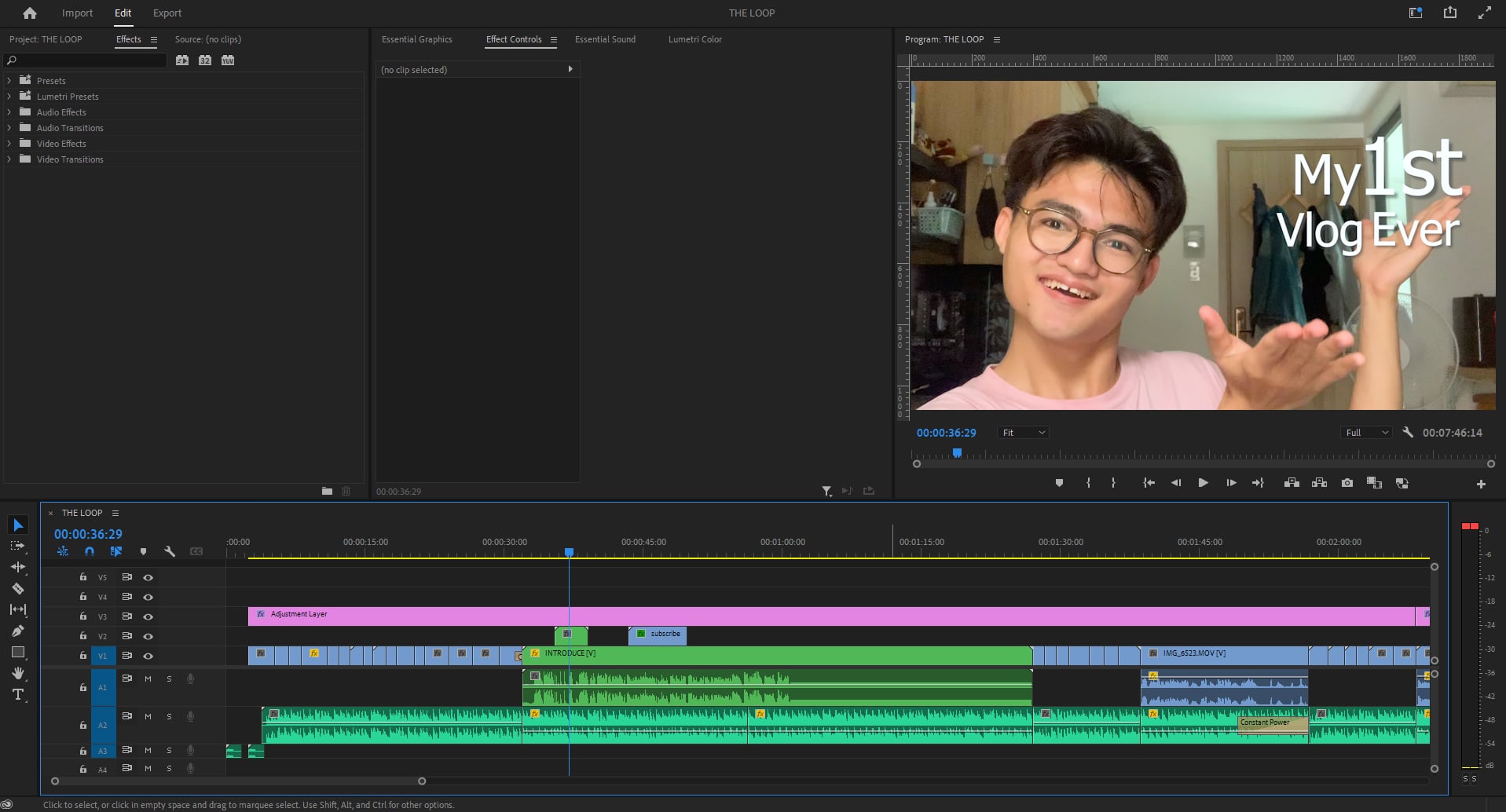Play the sequence in Program monitor

pos(1203,483)
